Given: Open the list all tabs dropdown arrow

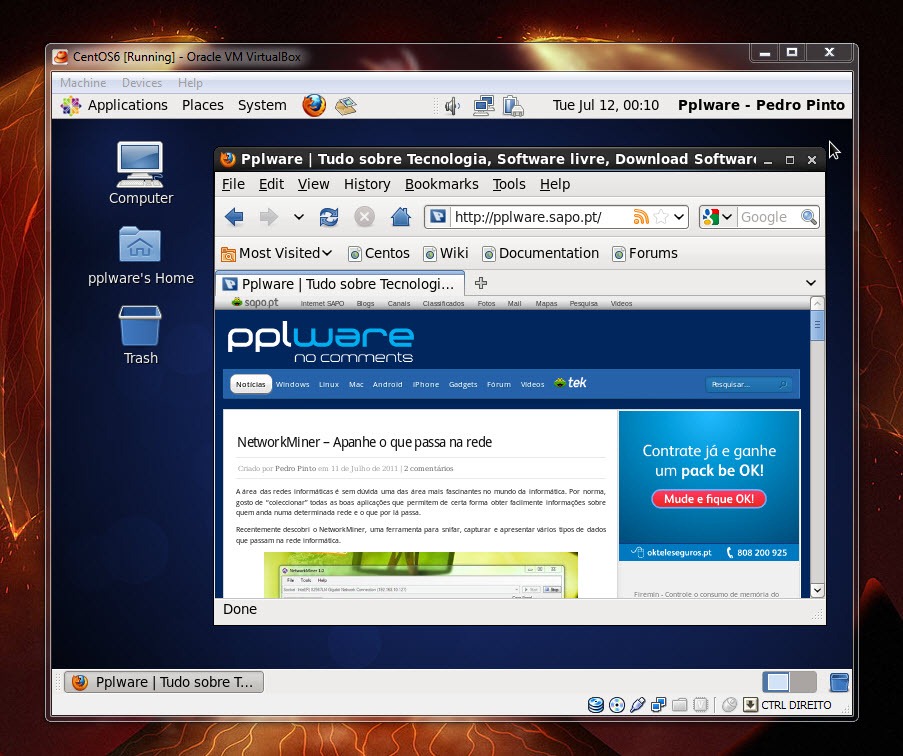Looking at the screenshot, I should tap(811, 283).
